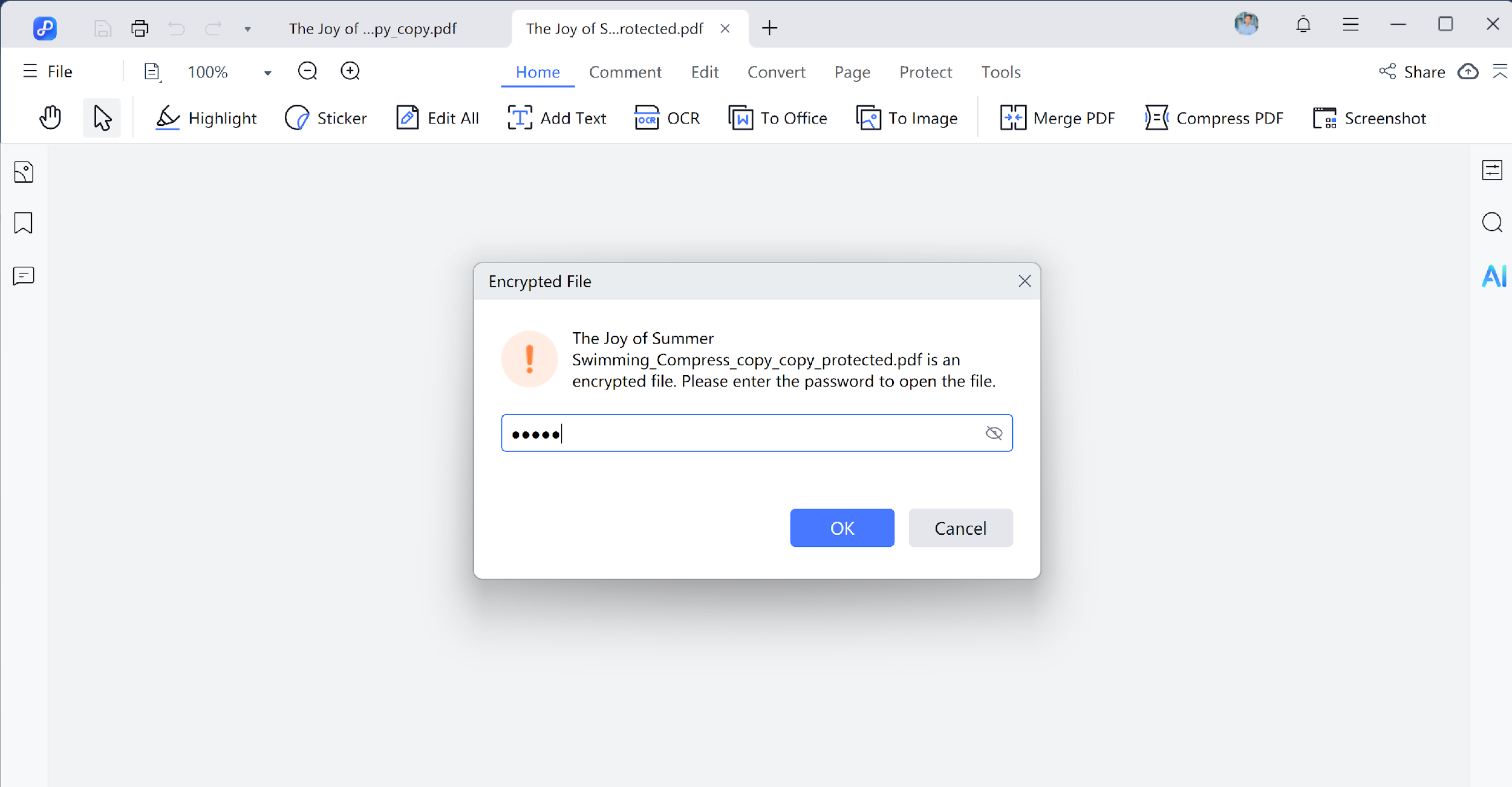Open the Compress PDF tool
Image resolution: width=1512 pixels, height=787 pixels.
point(1214,117)
